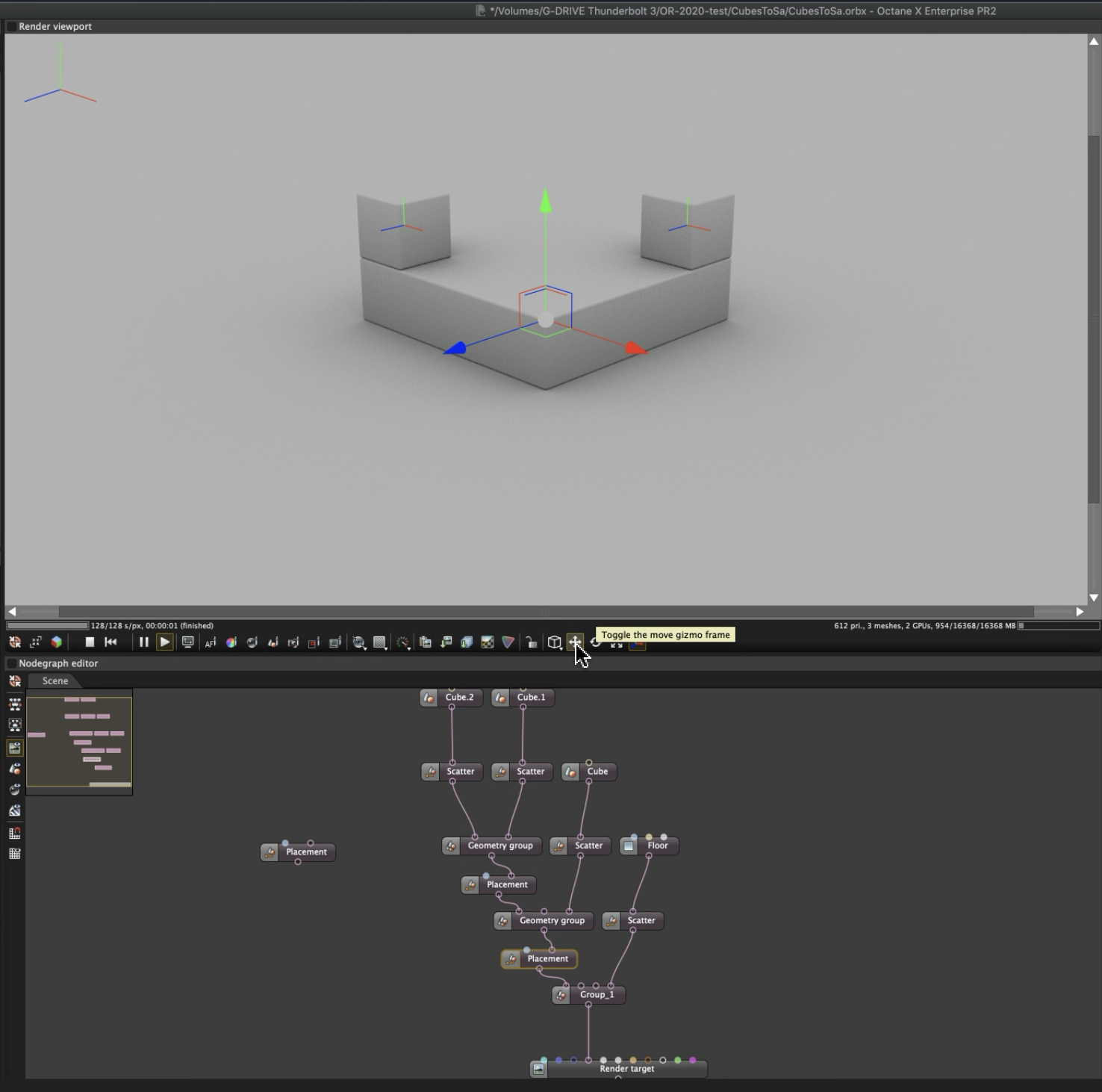This screenshot has width=1102, height=1092.
Task: Click the resolution lock icon beside Recenter
Action: 35,642
